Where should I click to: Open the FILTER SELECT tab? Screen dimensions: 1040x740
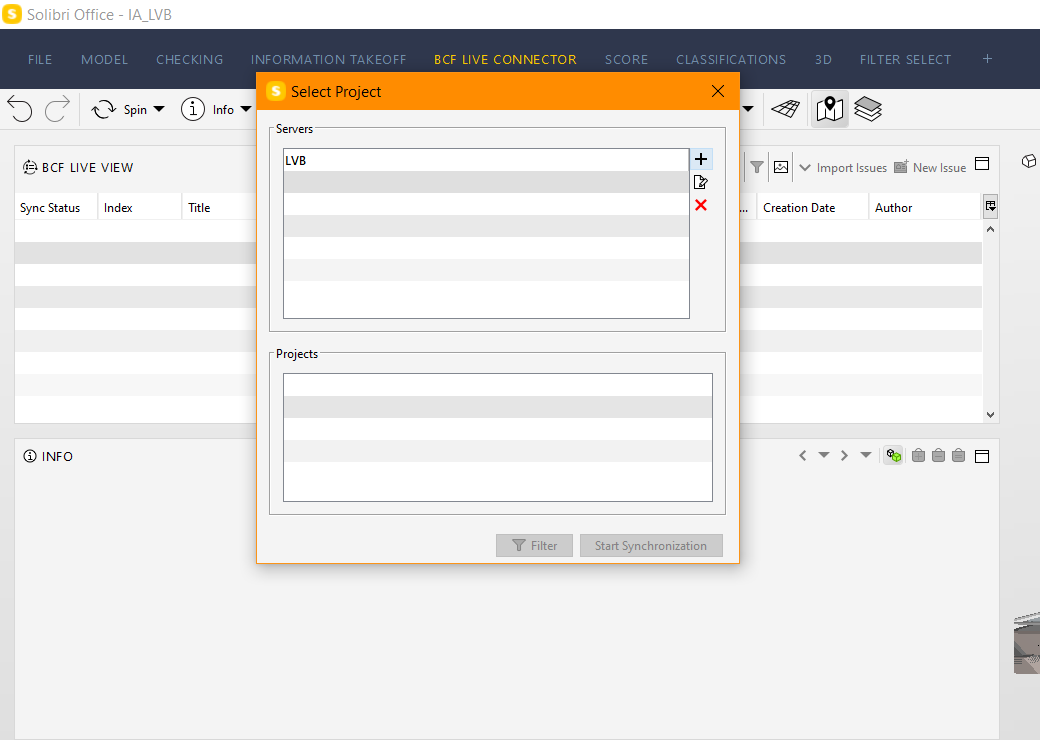(x=905, y=60)
